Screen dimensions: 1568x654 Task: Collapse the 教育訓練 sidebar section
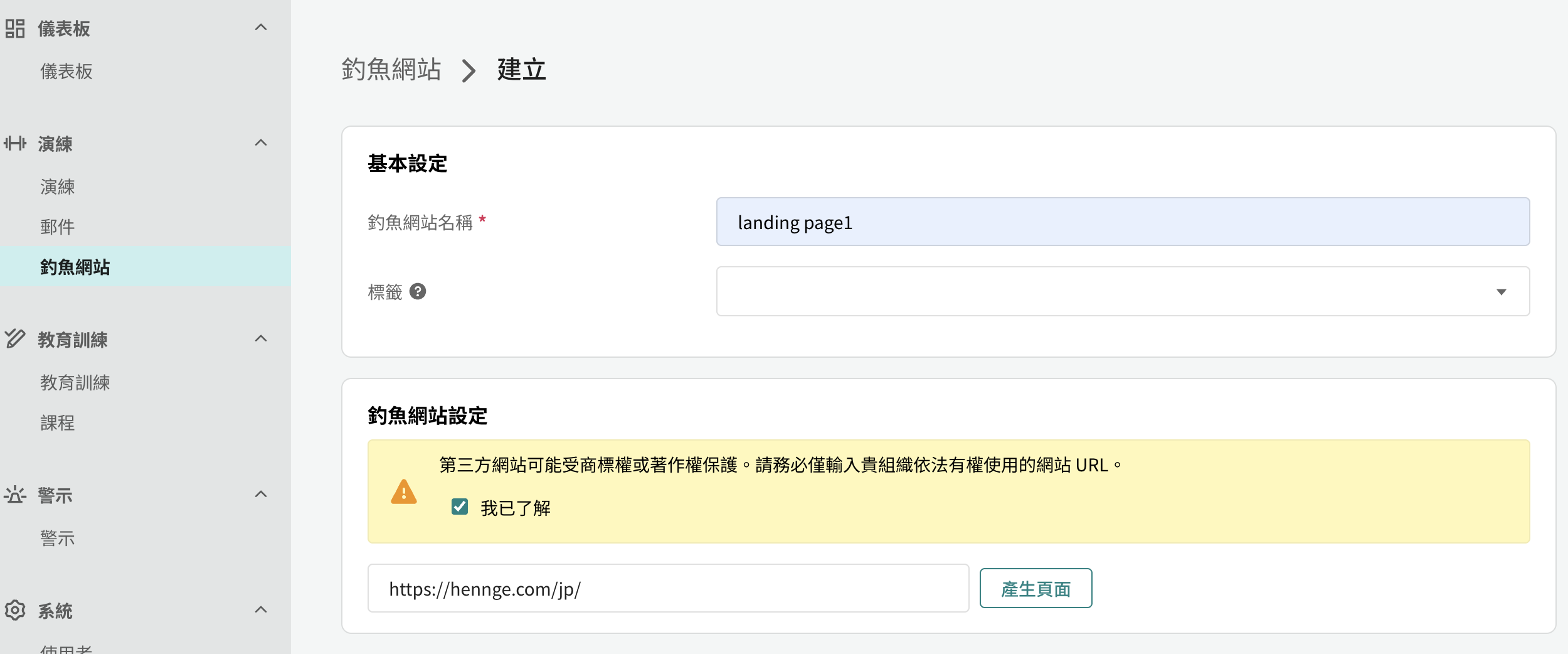(x=261, y=339)
